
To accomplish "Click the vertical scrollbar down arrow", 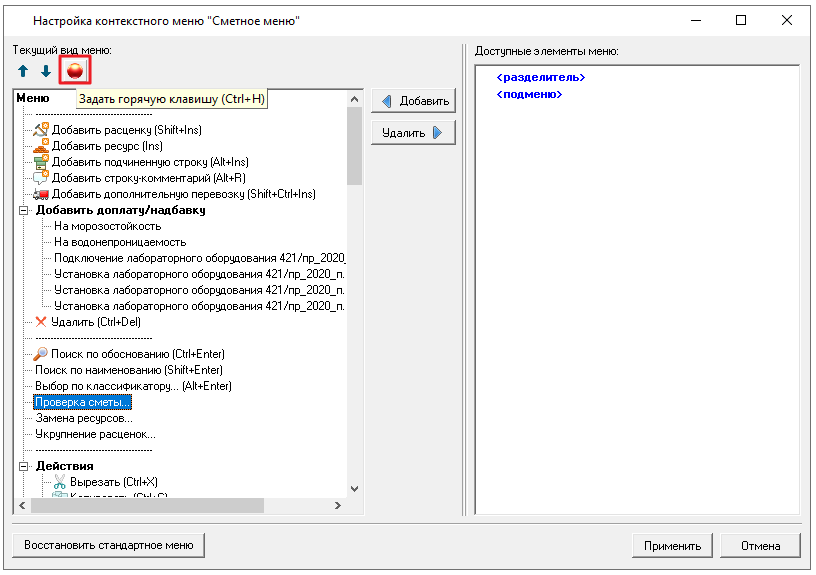I will (x=354, y=488).
